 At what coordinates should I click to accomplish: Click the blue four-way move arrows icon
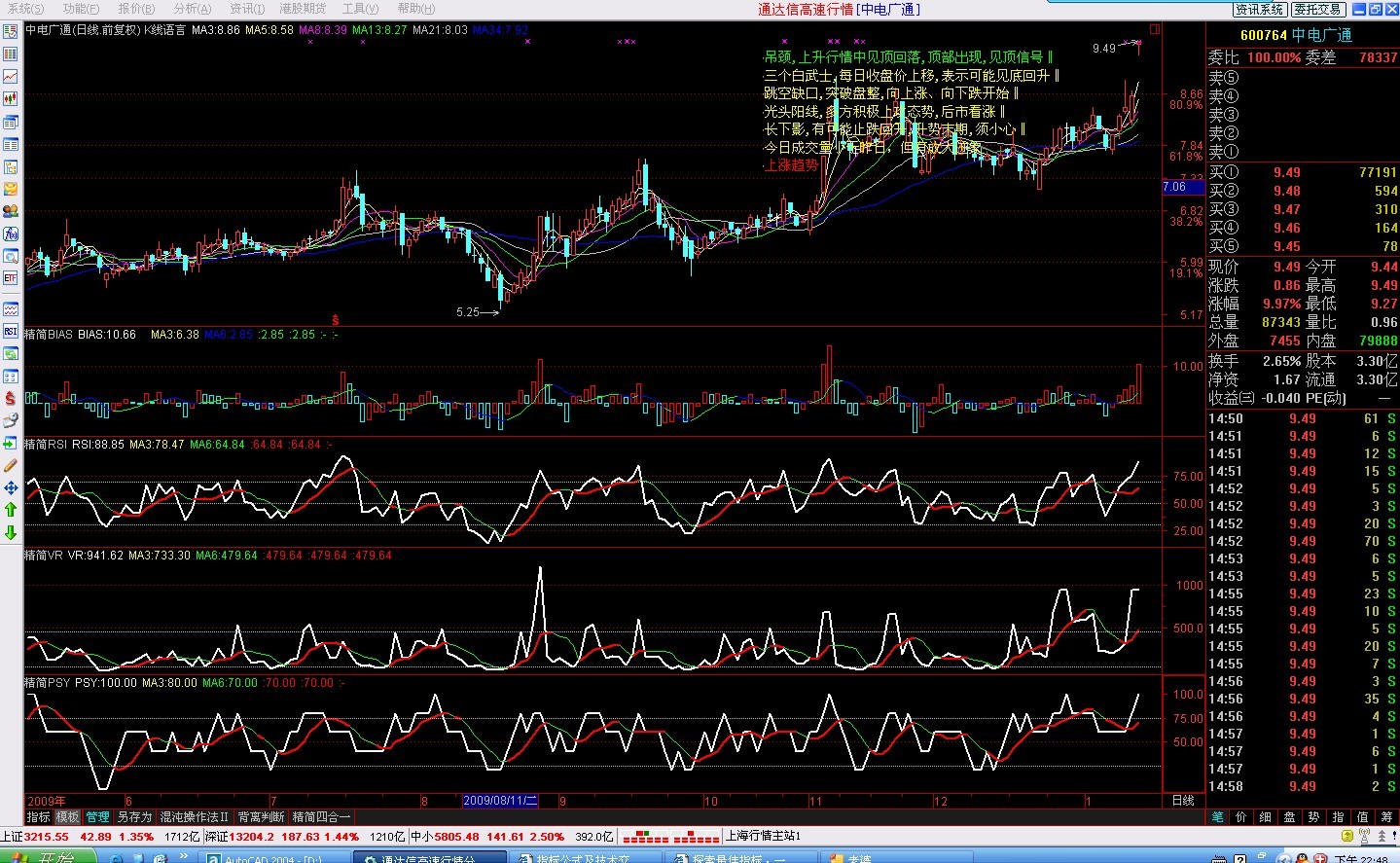(11, 487)
